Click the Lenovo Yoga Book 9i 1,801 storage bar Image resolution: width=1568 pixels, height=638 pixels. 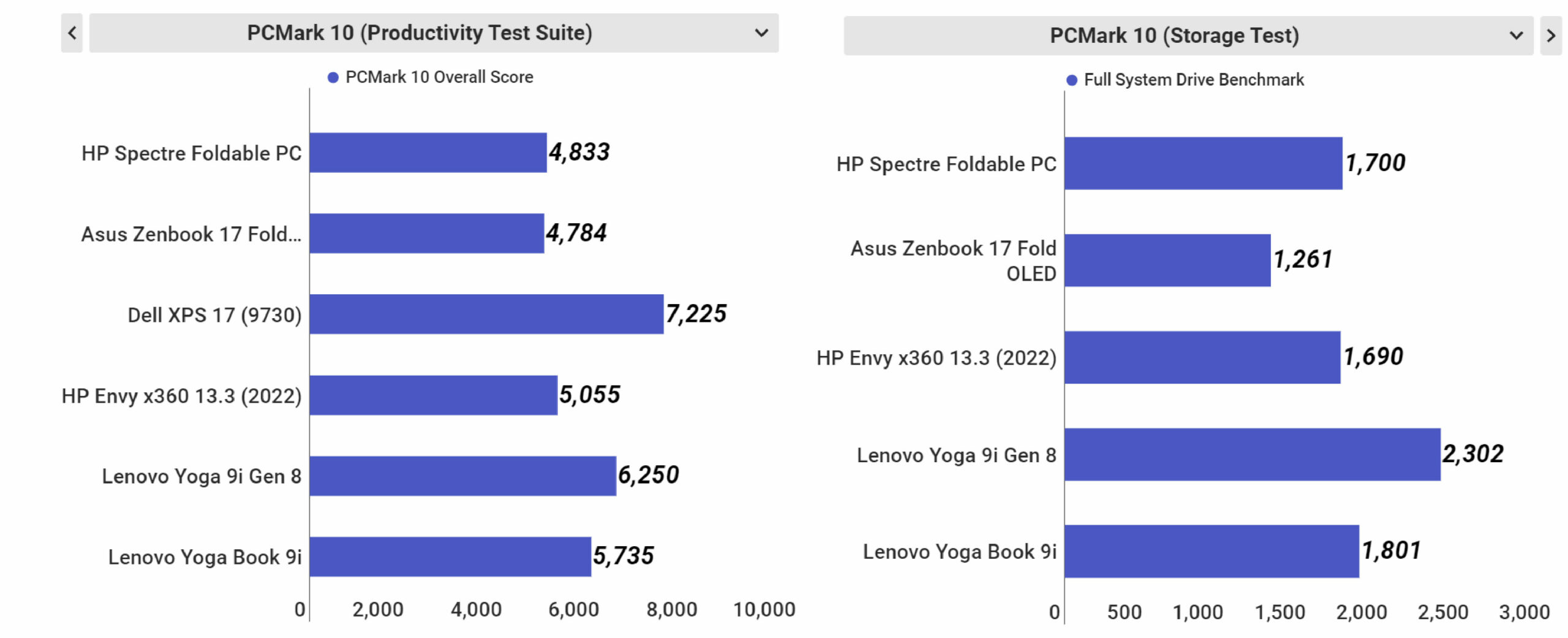click(x=1212, y=551)
